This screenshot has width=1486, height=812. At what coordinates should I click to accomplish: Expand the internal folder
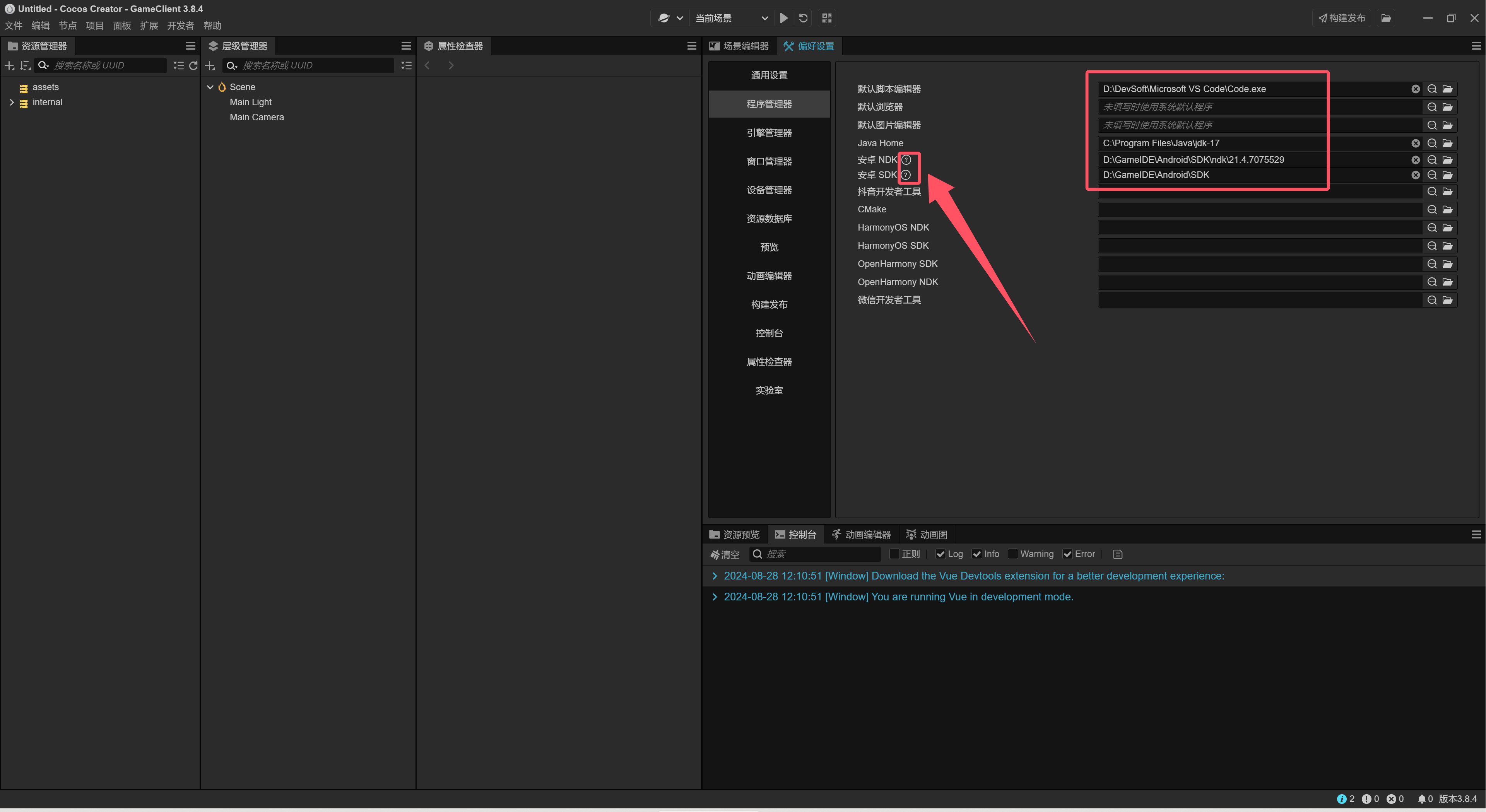tap(12, 102)
